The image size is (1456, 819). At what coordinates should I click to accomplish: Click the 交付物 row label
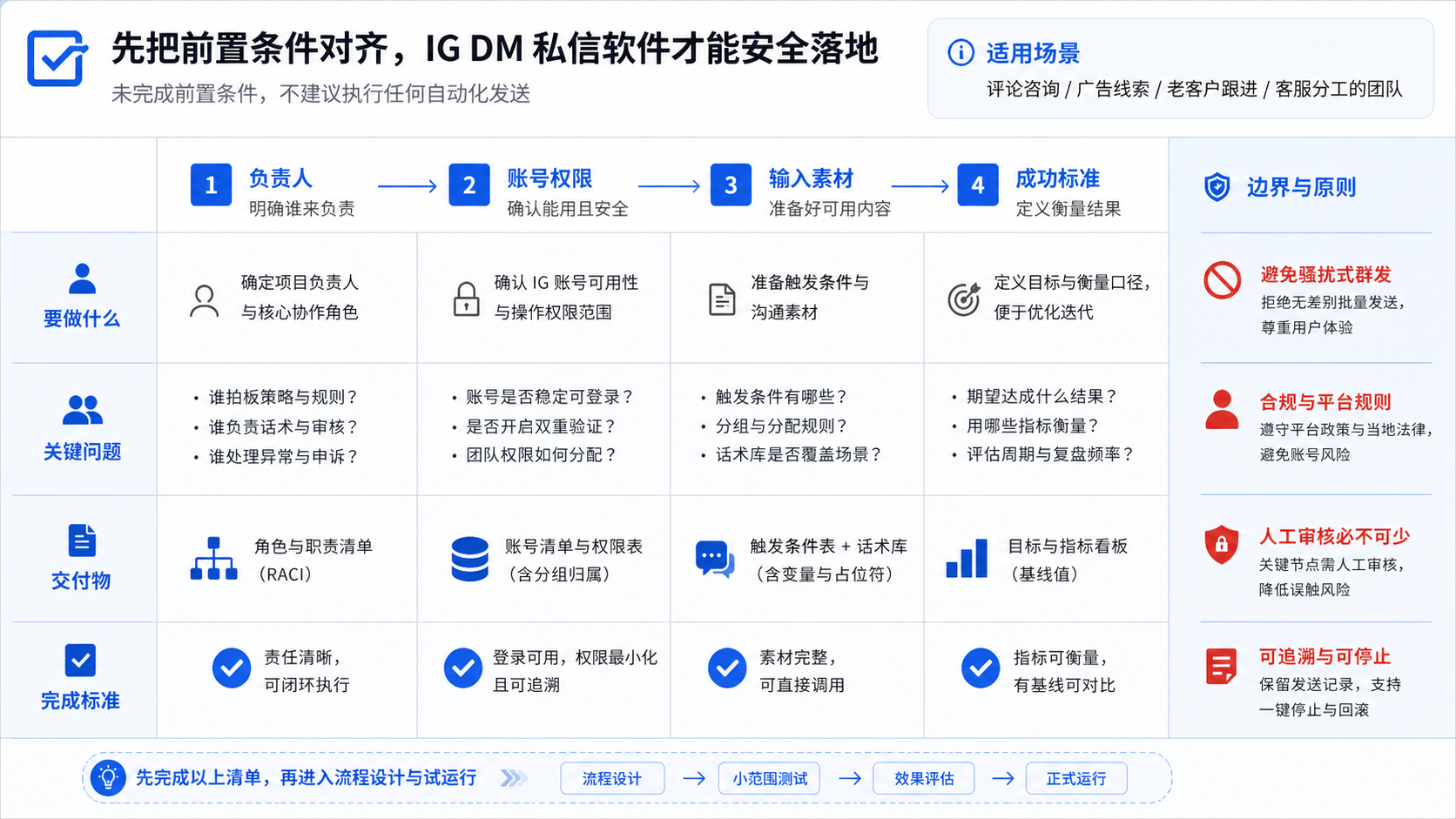pos(81,581)
